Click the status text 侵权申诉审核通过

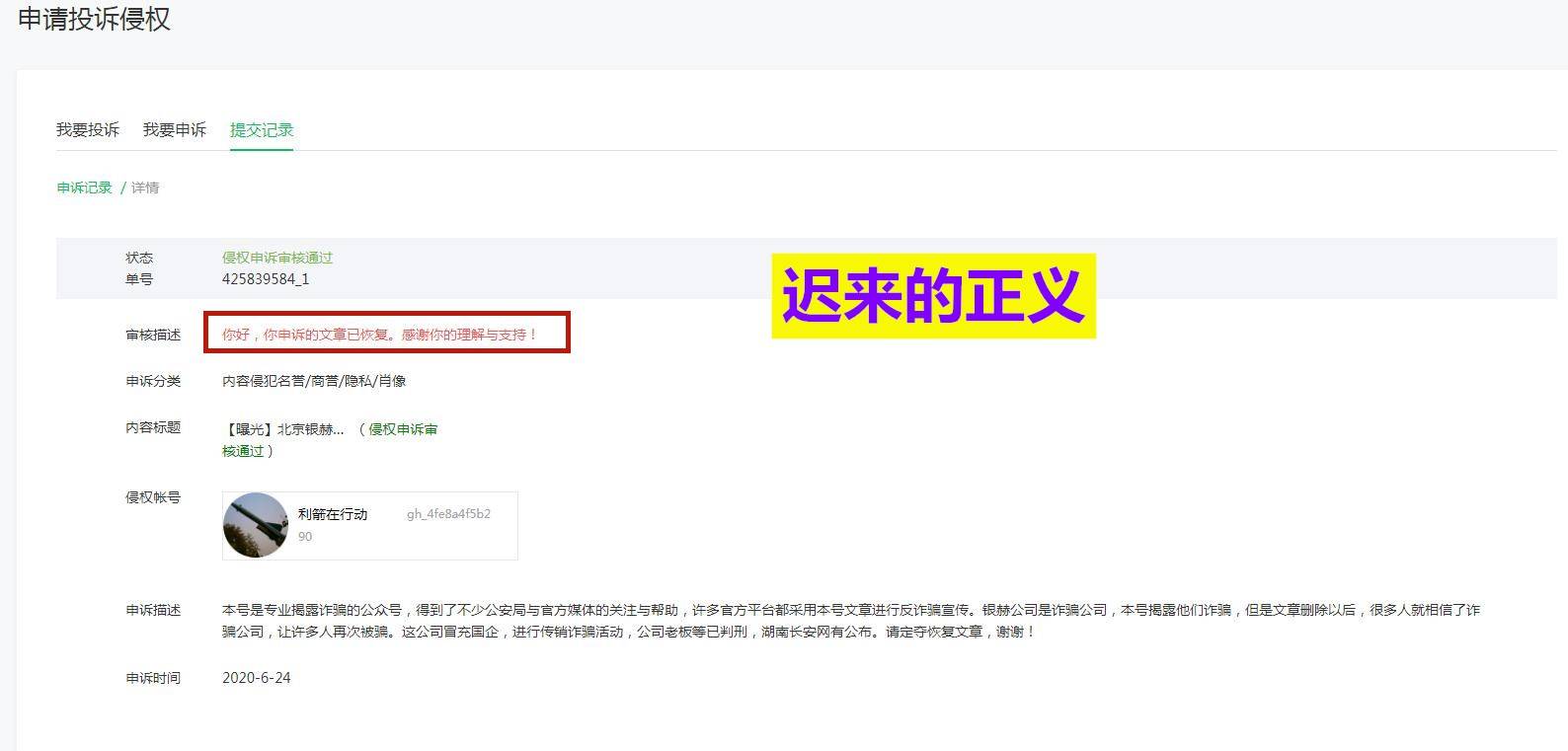[277, 258]
